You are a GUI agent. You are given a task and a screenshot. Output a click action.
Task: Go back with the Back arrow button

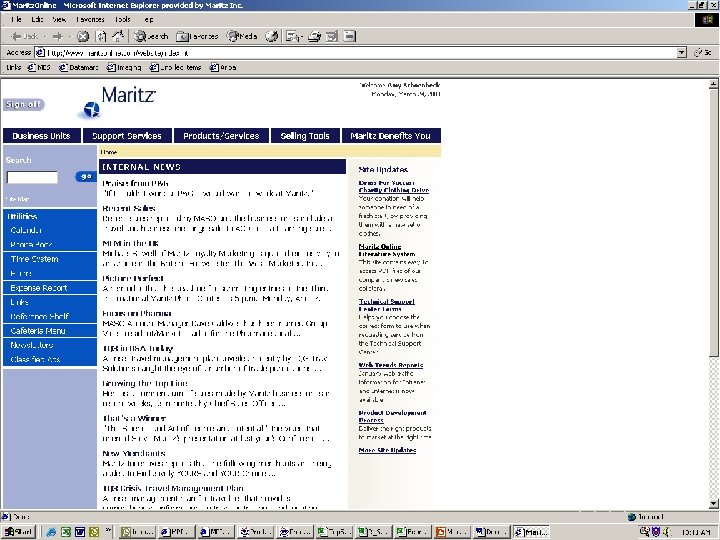point(24,36)
